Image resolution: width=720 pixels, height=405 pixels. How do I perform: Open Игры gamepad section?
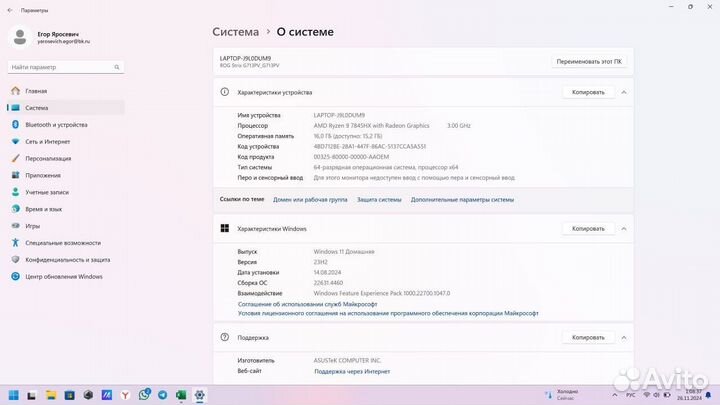[65, 226]
